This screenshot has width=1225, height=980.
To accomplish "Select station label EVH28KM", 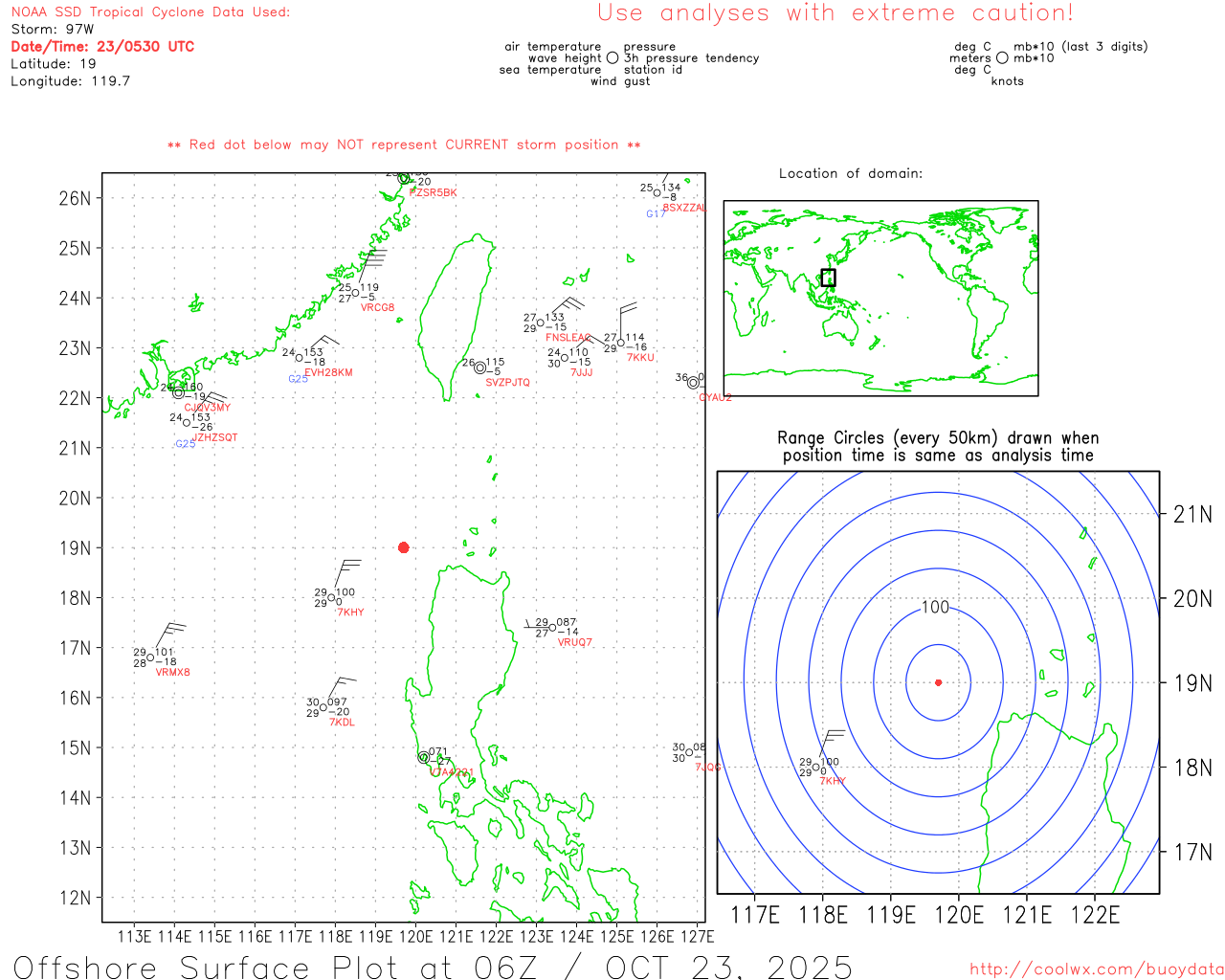I will (x=328, y=372).
